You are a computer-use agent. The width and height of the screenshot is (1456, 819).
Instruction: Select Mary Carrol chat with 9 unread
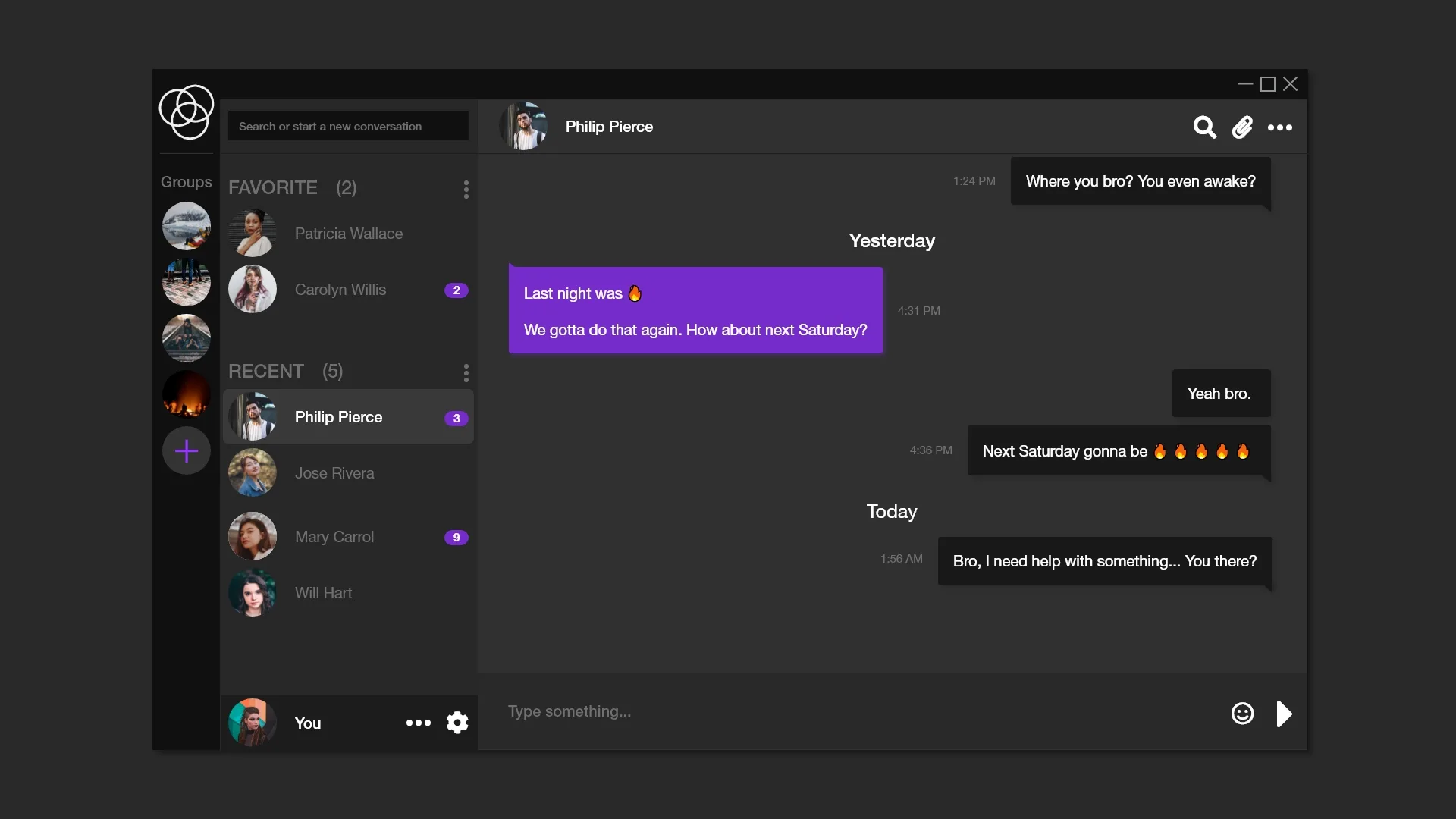click(x=349, y=537)
